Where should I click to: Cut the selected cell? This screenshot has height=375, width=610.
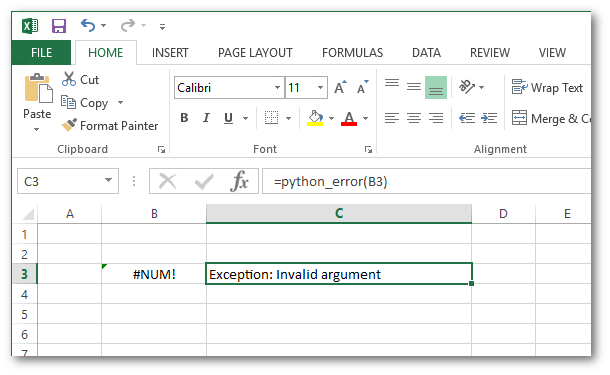click(81, 79)
